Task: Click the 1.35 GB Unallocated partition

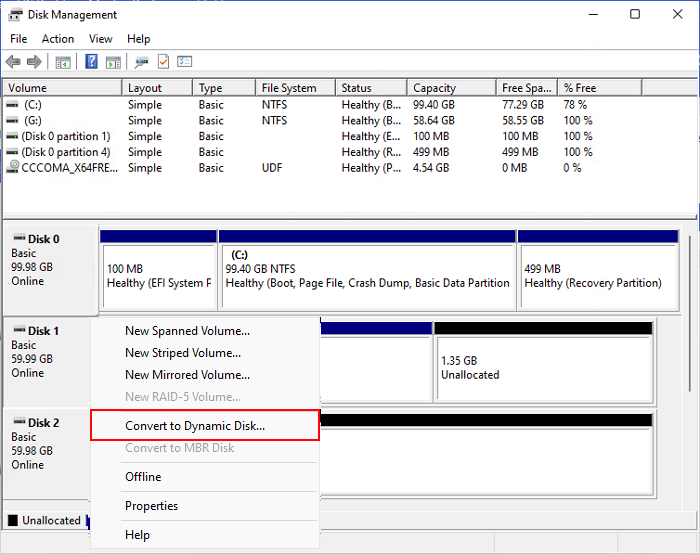Action: click(x=542, y=367)
